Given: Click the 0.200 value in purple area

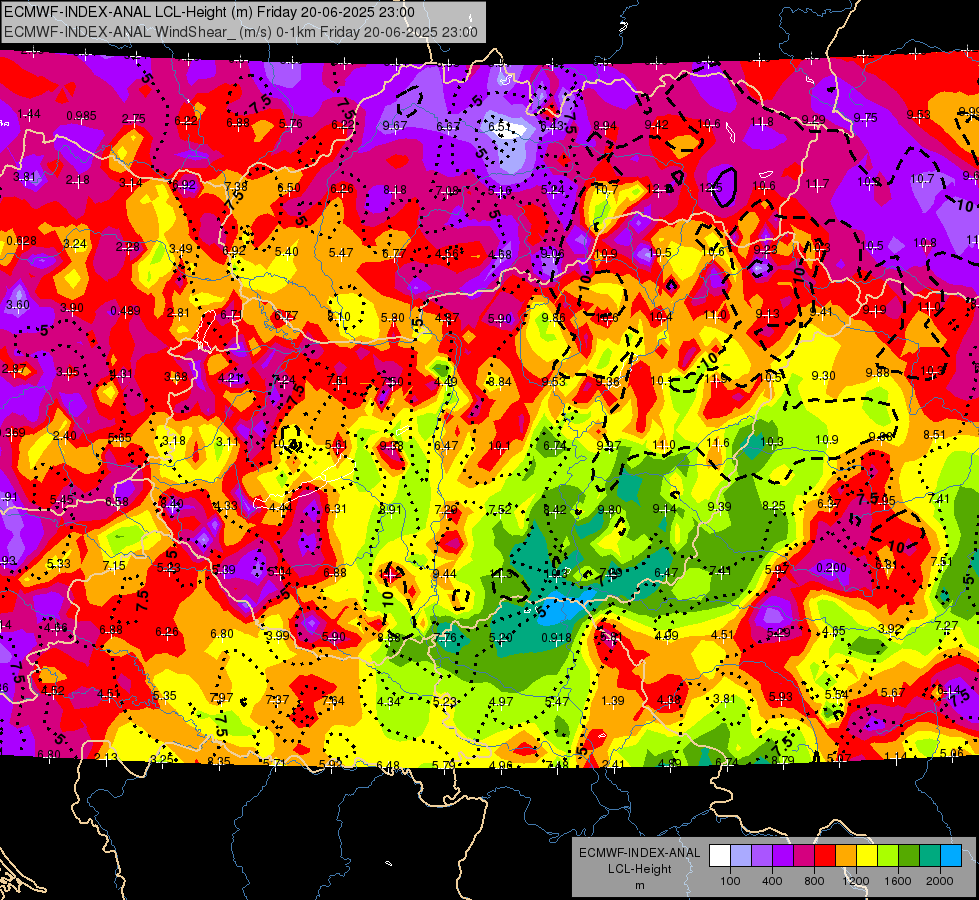Looking at the screenshot, I should coord(832,567).
